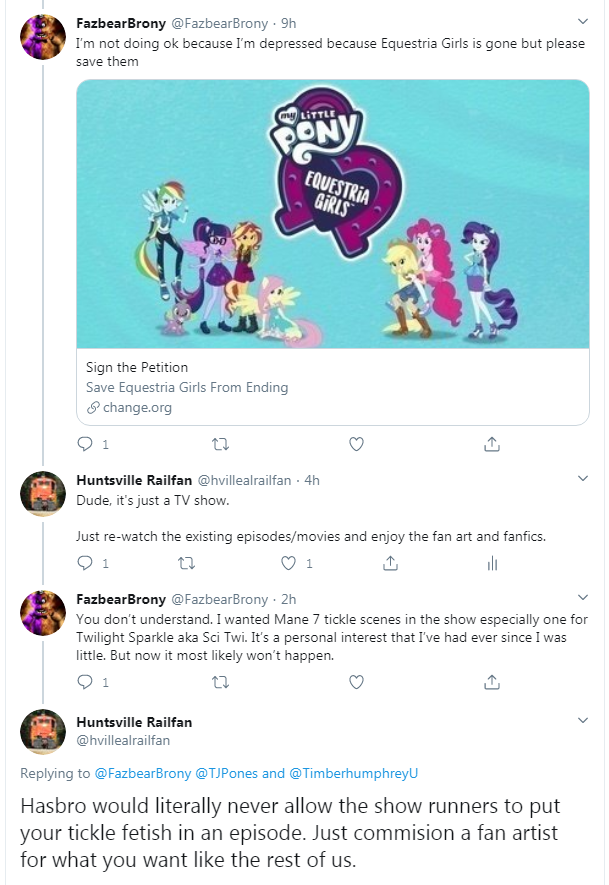Share the "You don't understand" tweet

coord(491,682)
